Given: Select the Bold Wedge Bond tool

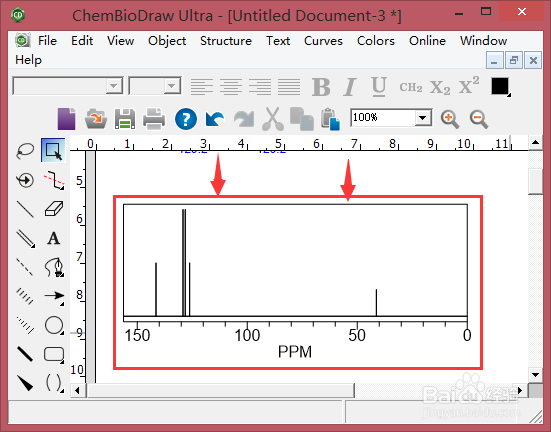Looking at the screenshot, I should coord(25,382).
